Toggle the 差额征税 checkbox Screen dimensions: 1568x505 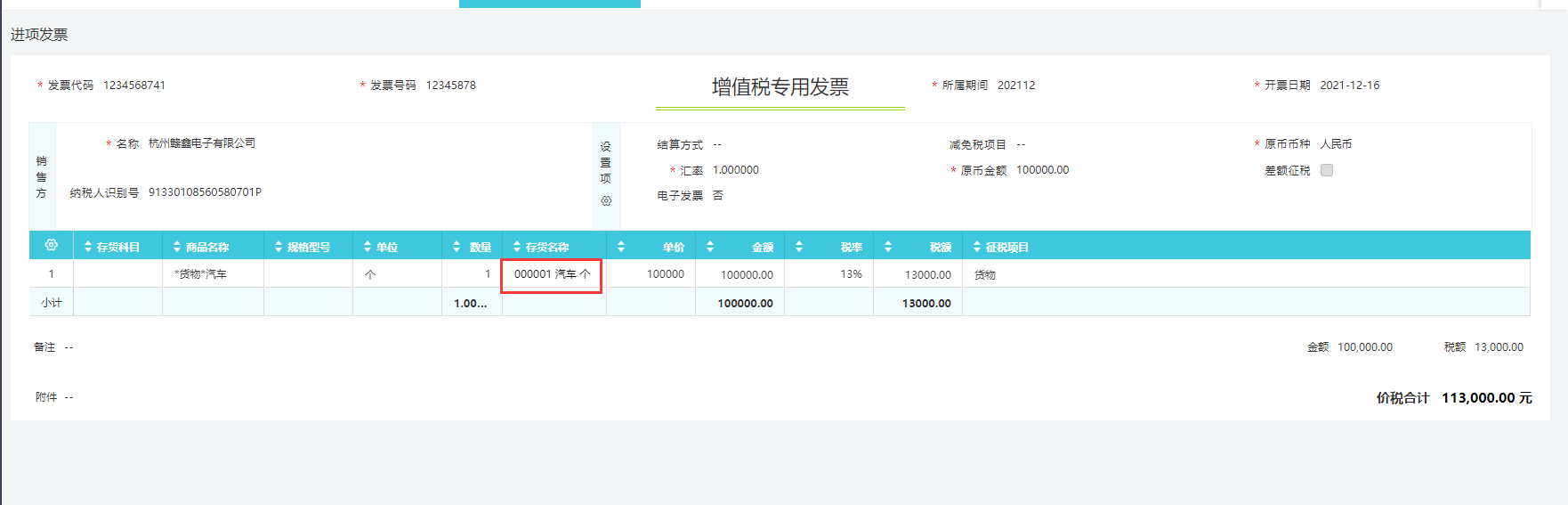click(x=1326, y=170)
